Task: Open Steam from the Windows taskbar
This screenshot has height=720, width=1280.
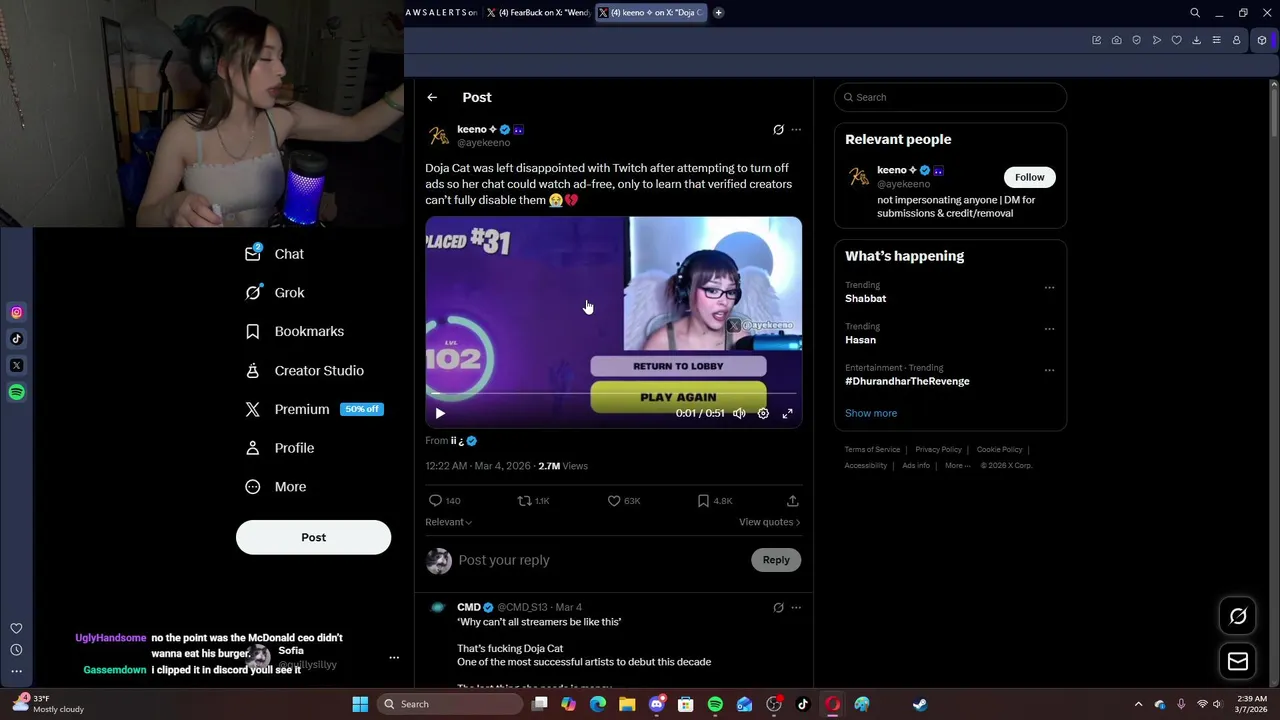Action: 920,704
